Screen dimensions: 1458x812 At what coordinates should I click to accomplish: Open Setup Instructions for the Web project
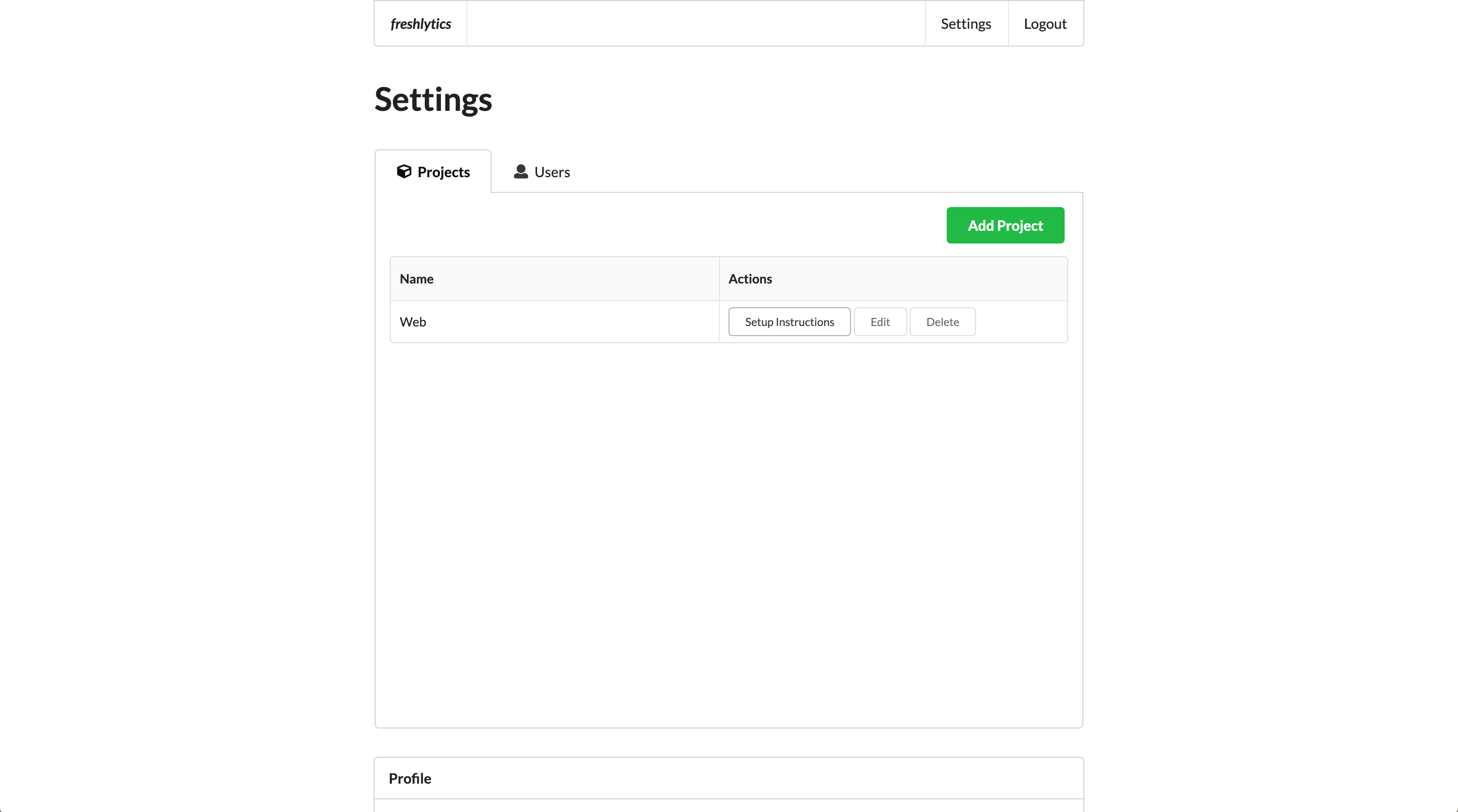click(x=789, y=321)
